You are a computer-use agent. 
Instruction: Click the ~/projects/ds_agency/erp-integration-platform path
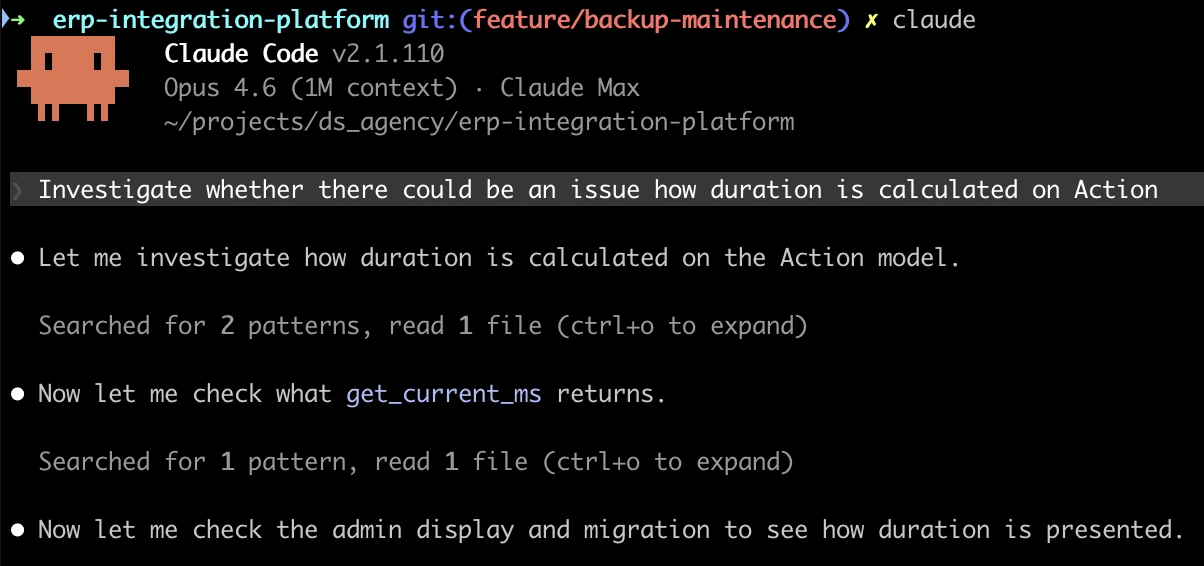click(x=479, y=122)
